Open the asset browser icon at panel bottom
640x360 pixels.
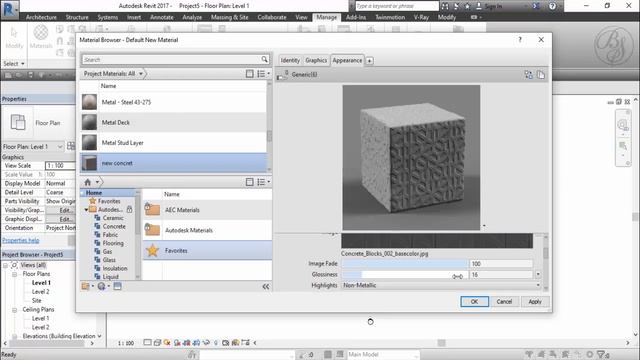pyautogui.click(x=118, y=287)
